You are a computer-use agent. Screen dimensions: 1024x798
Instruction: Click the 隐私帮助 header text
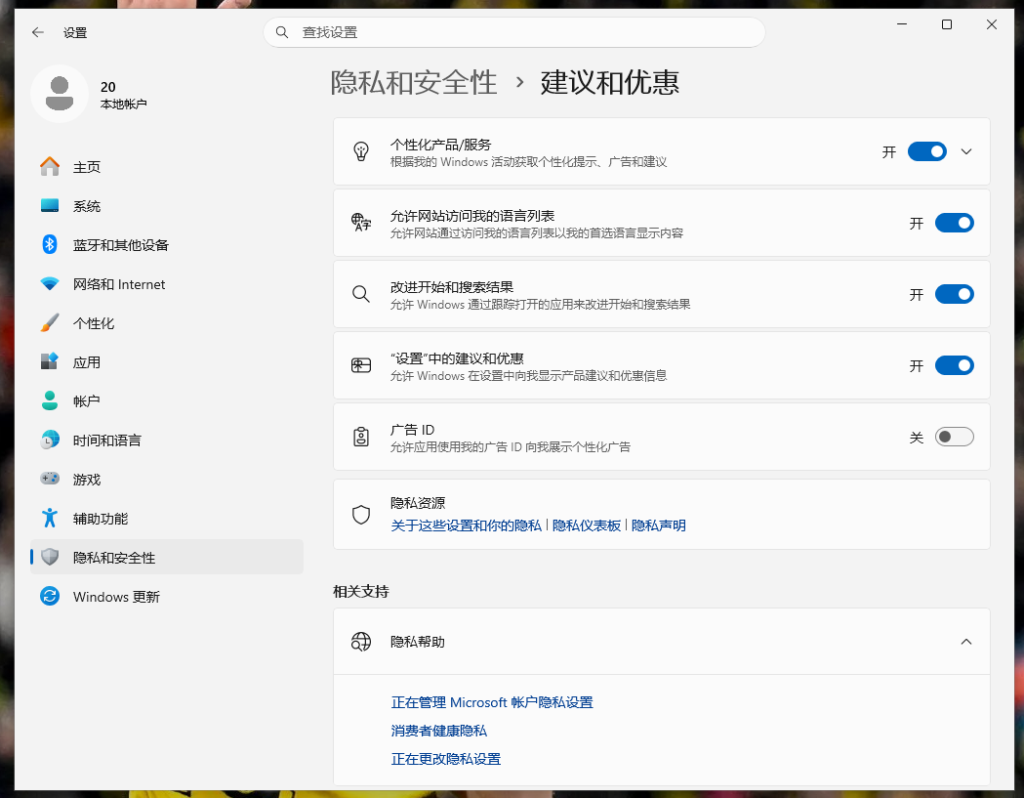coord(417,642)
